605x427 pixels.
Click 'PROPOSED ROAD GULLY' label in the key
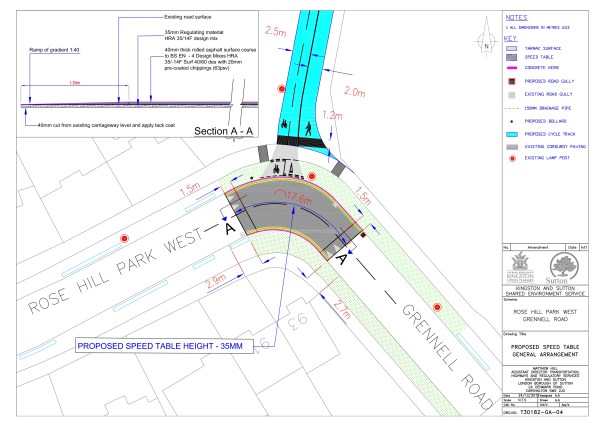549,81
